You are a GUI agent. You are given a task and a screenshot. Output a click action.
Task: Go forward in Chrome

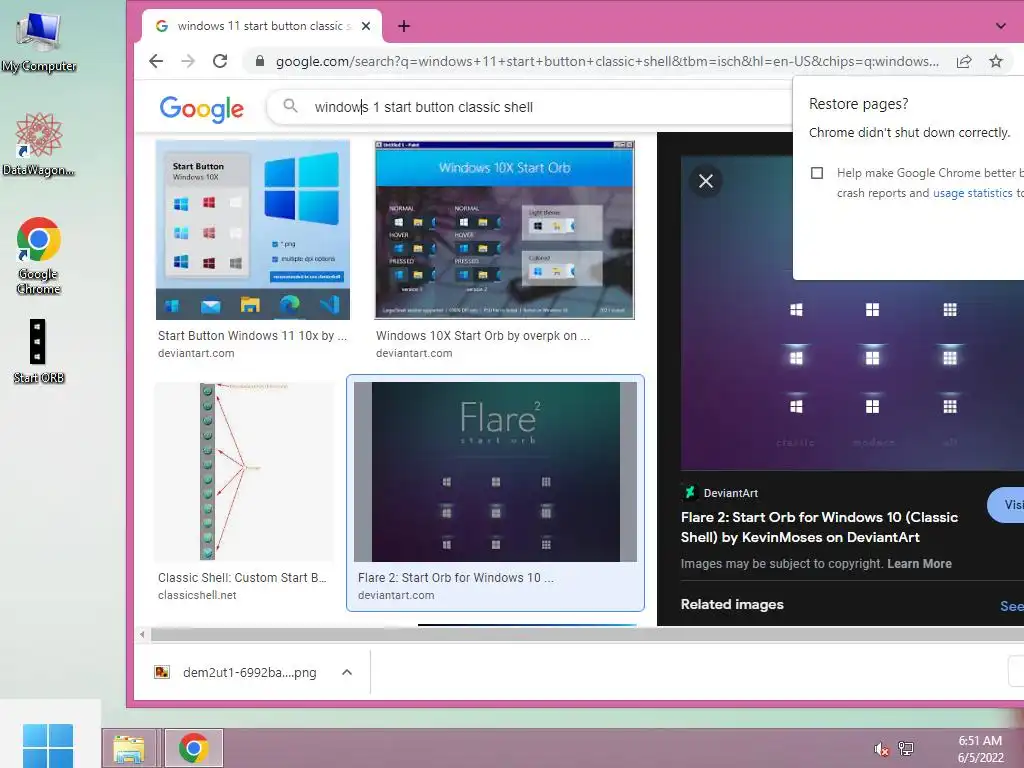[x=188, y=61]
